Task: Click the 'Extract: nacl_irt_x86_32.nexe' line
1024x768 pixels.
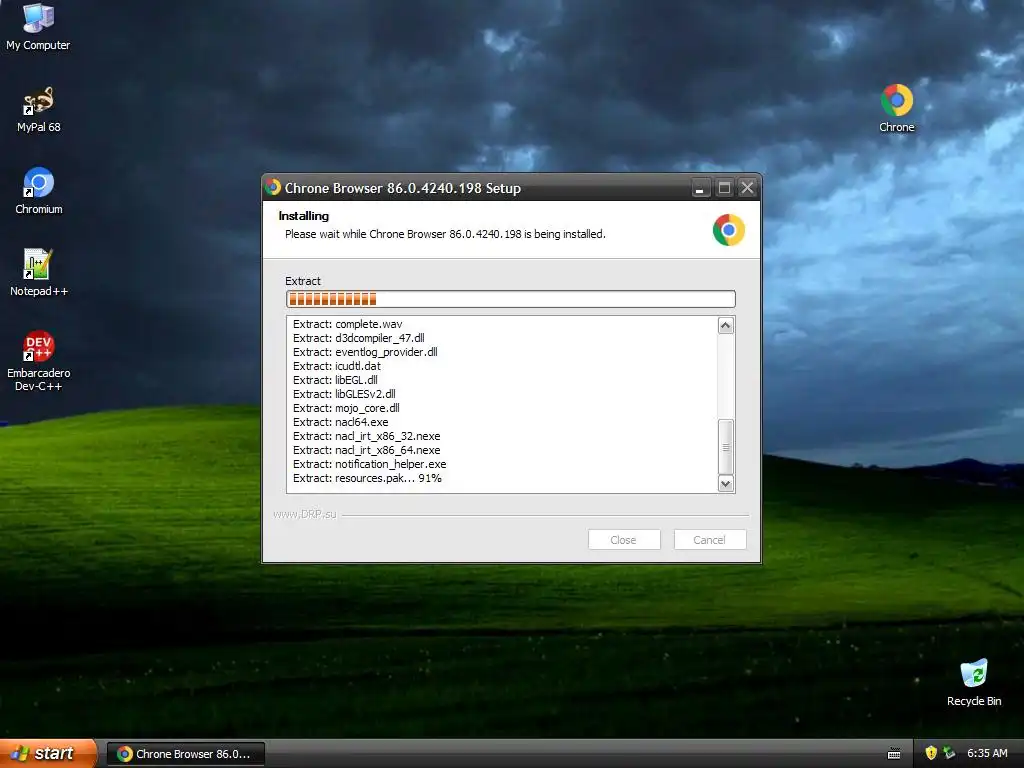Action: [x=366, y=436]
